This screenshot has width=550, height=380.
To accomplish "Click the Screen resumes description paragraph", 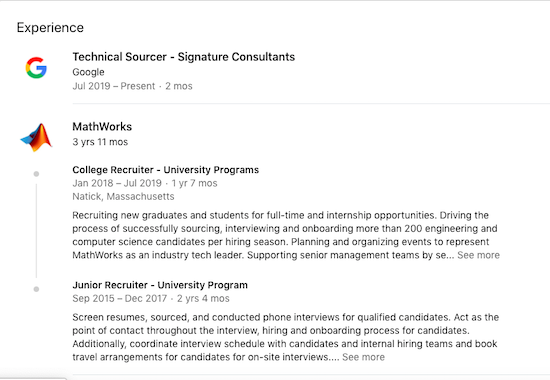I will (286, 337).
